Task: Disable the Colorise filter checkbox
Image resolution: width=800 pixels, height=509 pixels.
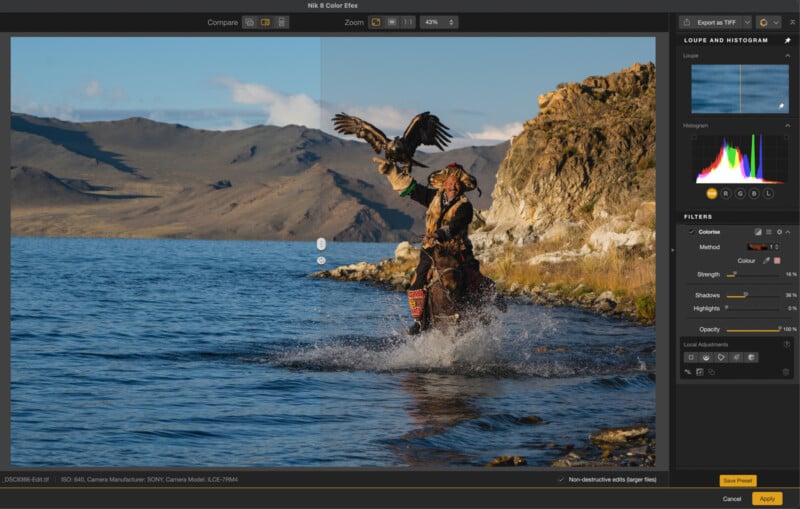Action: tap(691, 232)
